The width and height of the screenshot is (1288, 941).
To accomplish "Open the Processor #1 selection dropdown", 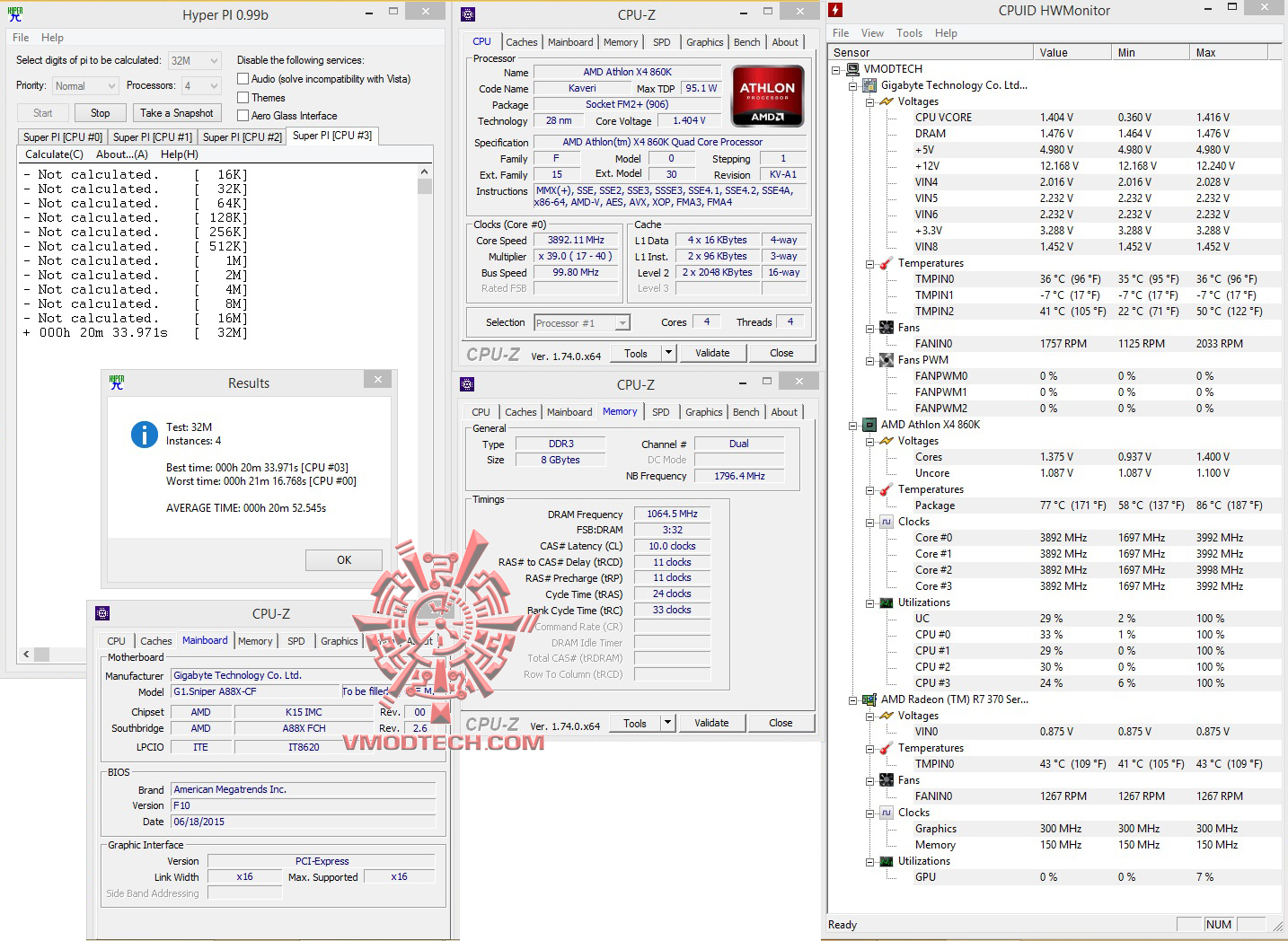I will point(582,322).
